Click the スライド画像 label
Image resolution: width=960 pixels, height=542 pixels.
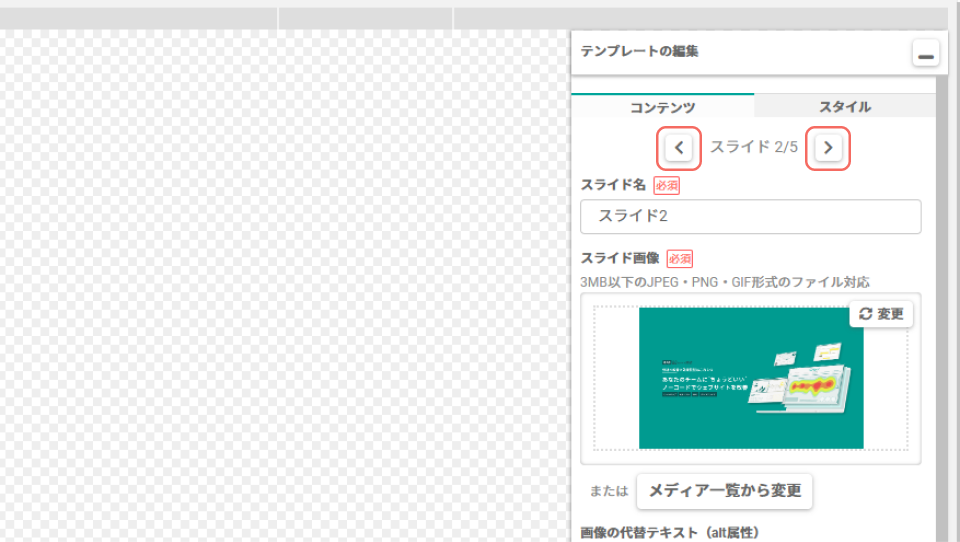pyautogui.click(x=620, y=258)
